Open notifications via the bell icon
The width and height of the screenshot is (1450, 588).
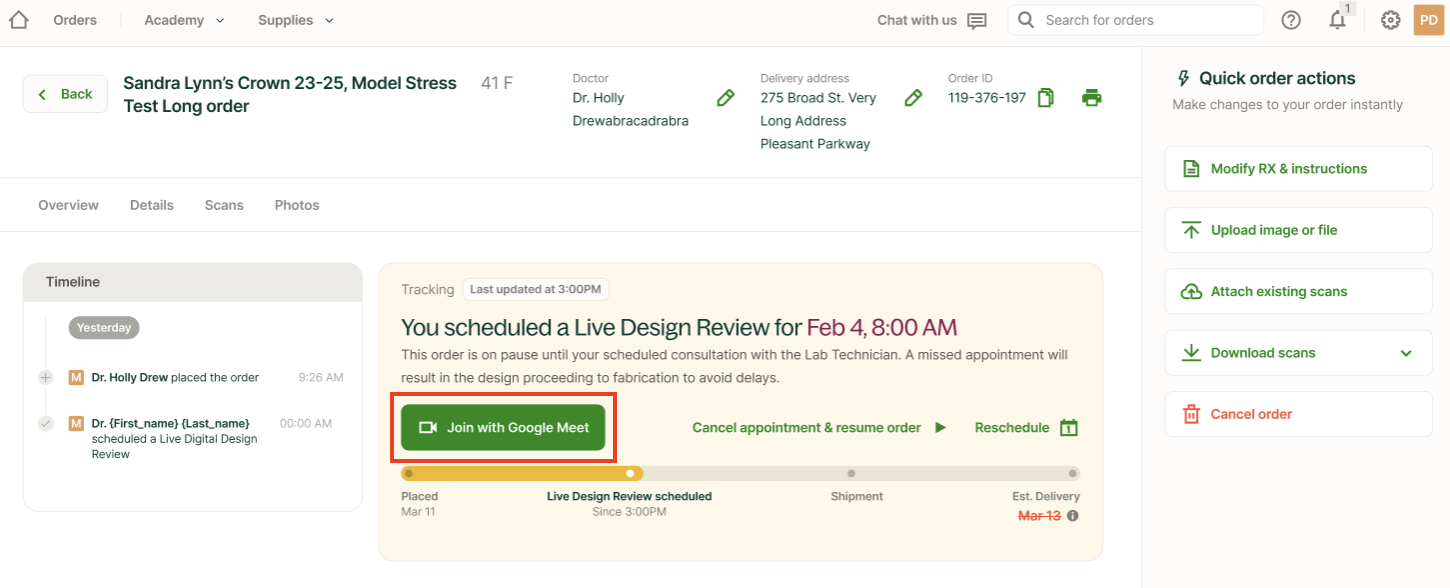click(x=1338, y=20)
